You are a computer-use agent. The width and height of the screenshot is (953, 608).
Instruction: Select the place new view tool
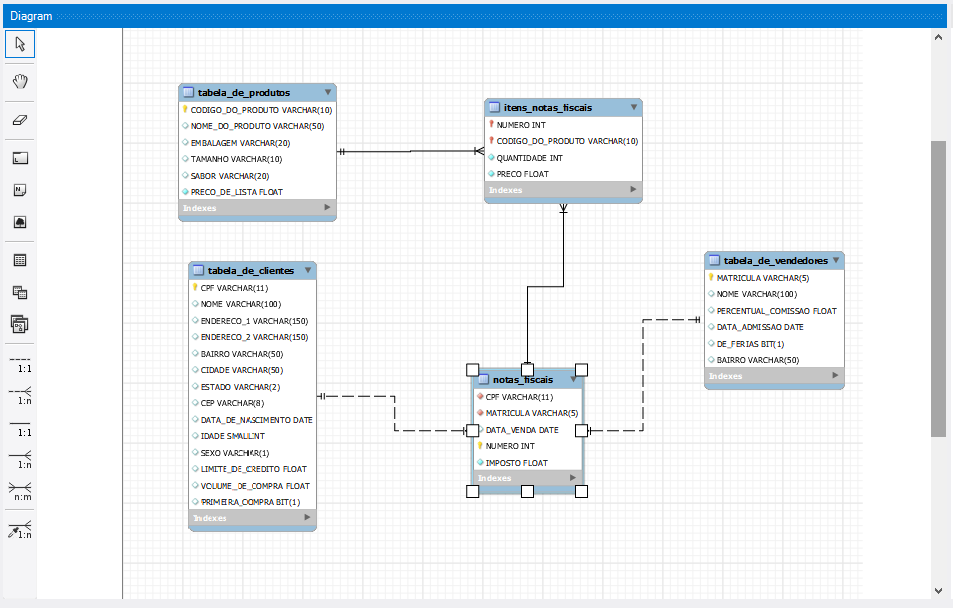20,291
